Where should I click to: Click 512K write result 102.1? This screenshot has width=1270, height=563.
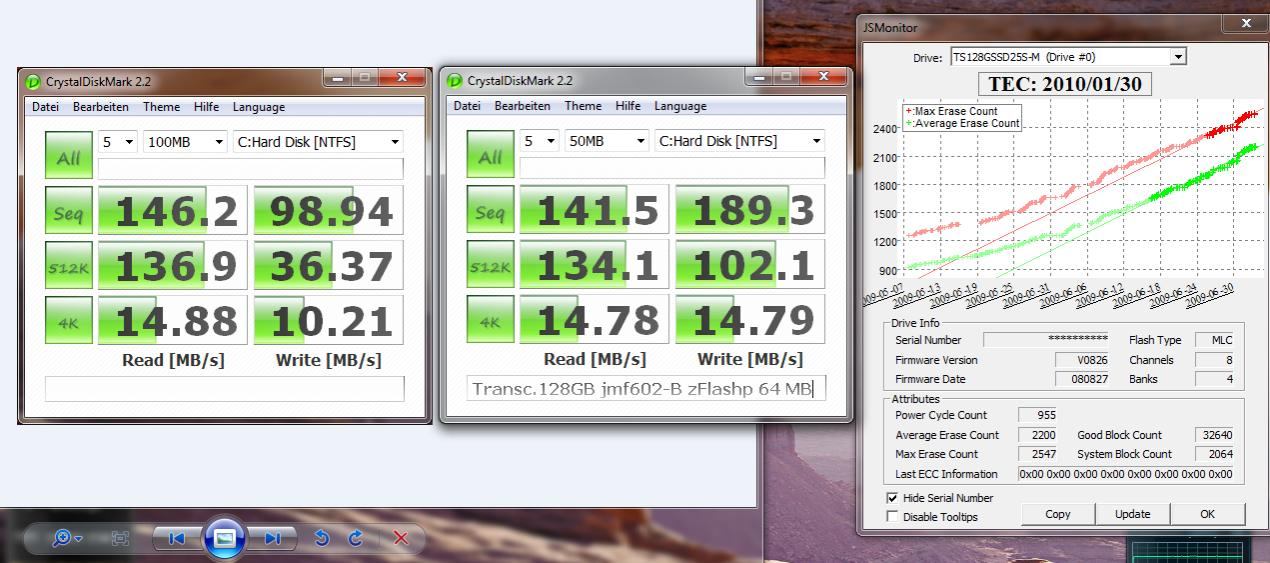pos(750,264)
